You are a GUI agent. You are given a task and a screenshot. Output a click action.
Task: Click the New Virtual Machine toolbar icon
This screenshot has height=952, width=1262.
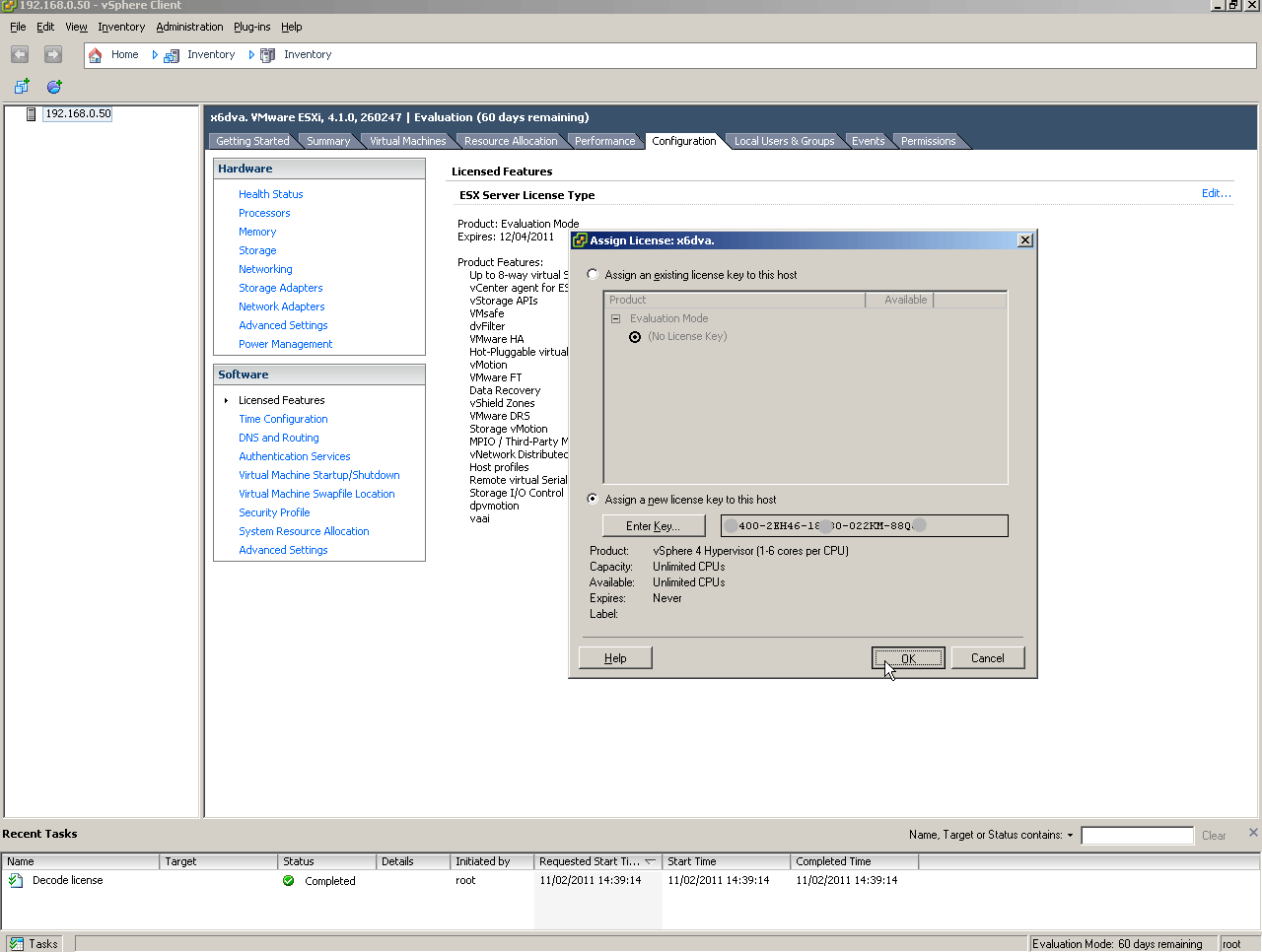pyautogui.click(x=22, y=87)
